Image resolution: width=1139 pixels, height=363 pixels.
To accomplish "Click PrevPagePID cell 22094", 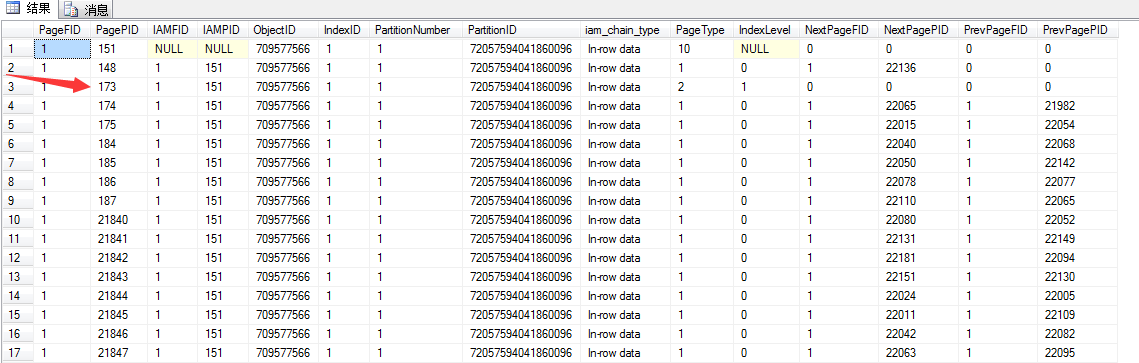I will pyautogui.click(x=1078, y=258).
